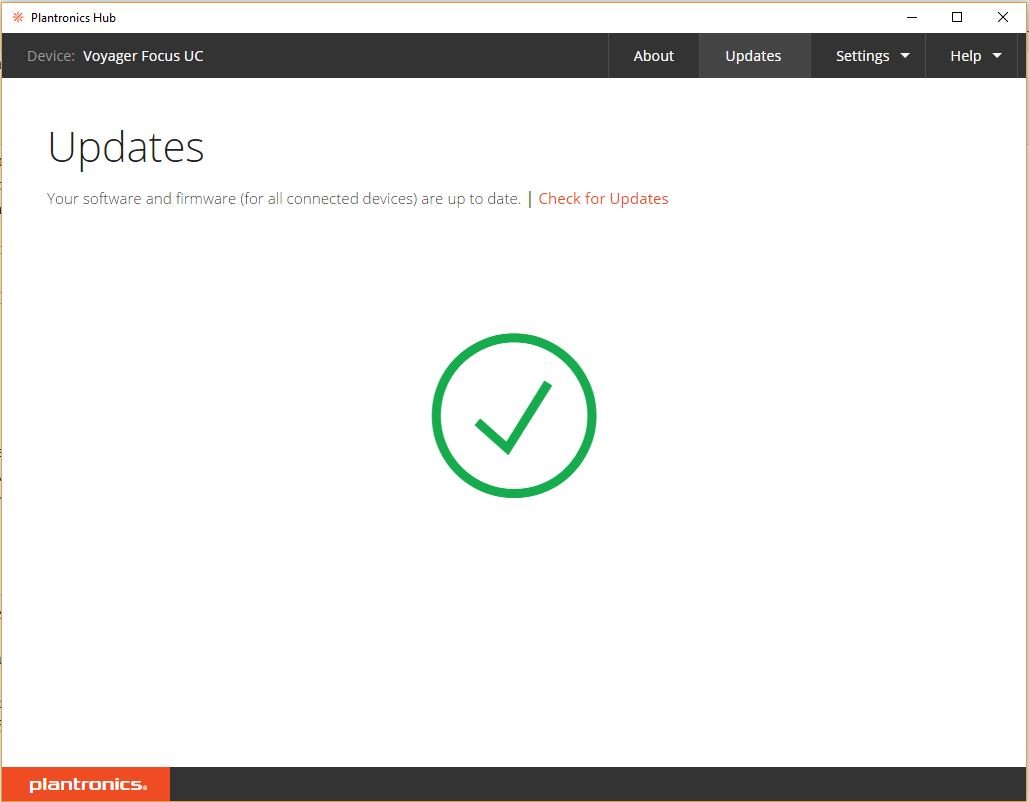Image resolution: width=1029 pixels, height=802 pixels.
Task: Switch to the Updates tab
Action: pyautogui.click(x=753, y=56)
